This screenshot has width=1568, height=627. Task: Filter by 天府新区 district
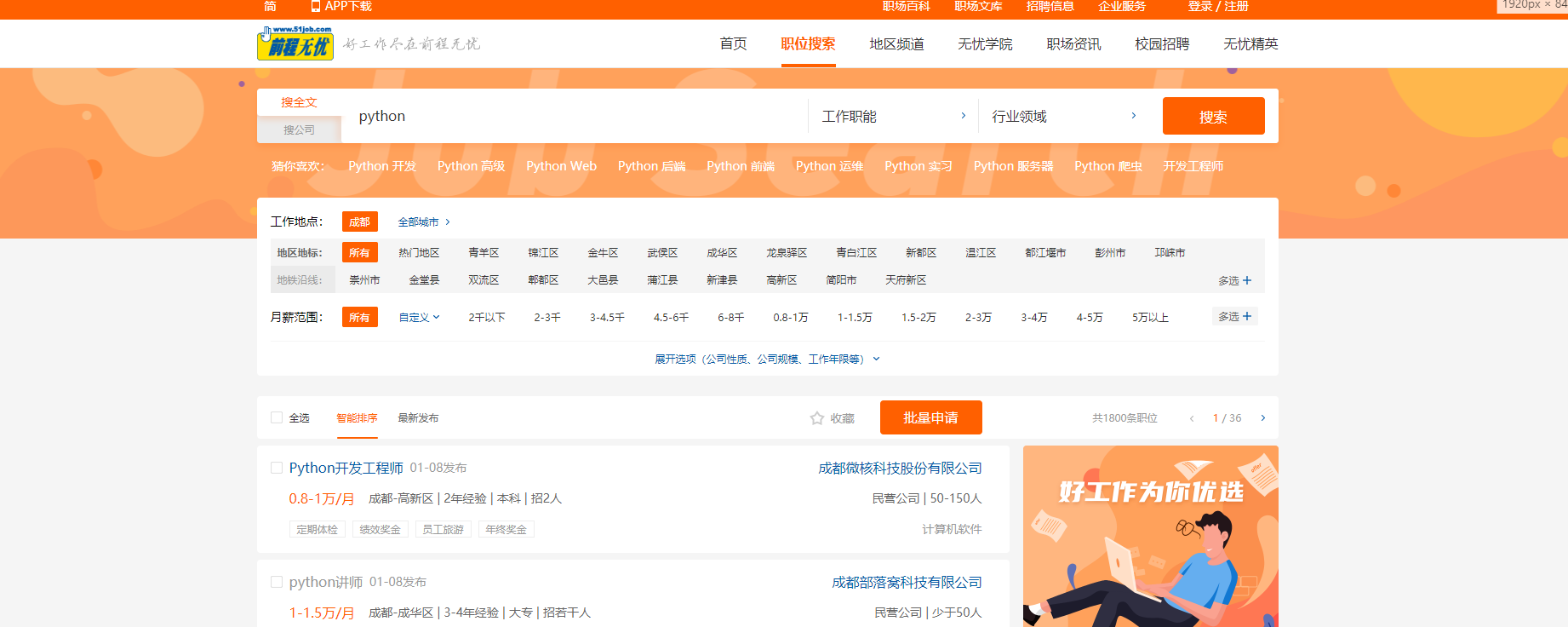[906, 280]
